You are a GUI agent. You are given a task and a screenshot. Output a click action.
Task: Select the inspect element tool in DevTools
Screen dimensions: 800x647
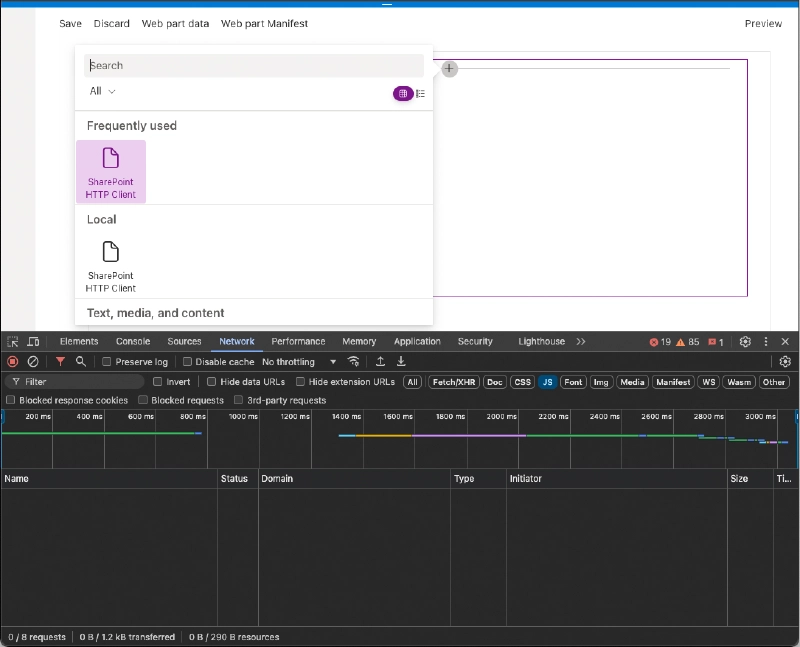tap(13, 341)
